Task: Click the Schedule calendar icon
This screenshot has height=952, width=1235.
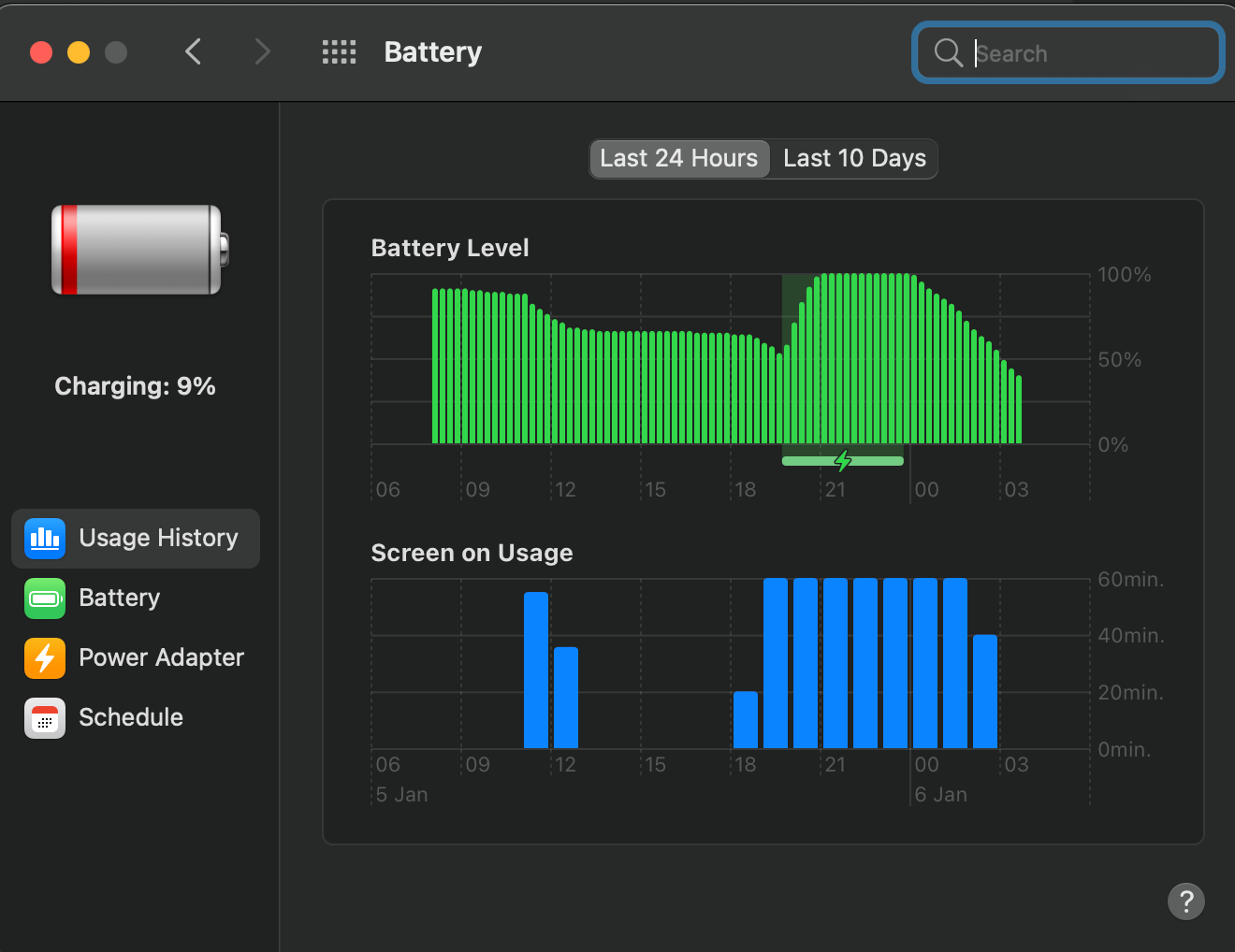Action: (45, 718)
